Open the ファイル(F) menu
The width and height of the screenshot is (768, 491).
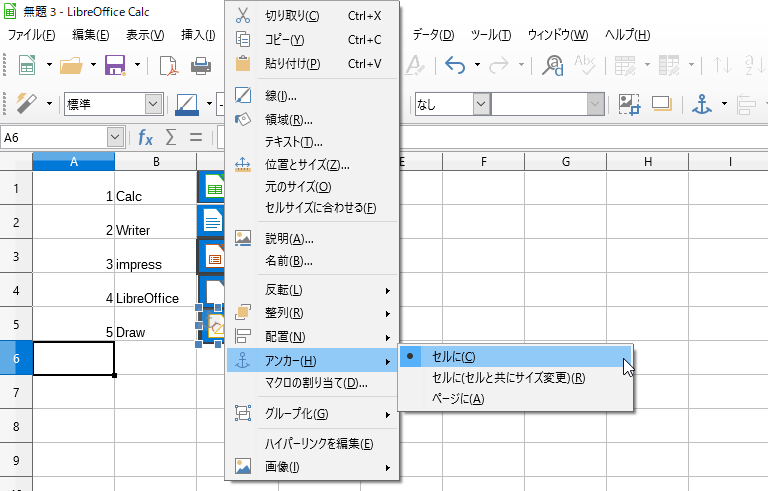pos(31,35)
